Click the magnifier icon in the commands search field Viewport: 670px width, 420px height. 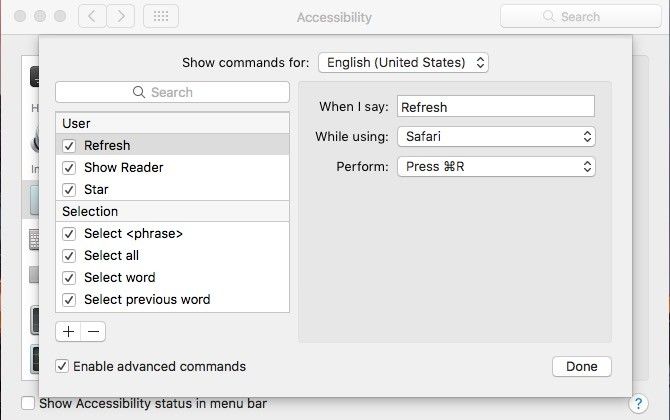click(139, 92)
